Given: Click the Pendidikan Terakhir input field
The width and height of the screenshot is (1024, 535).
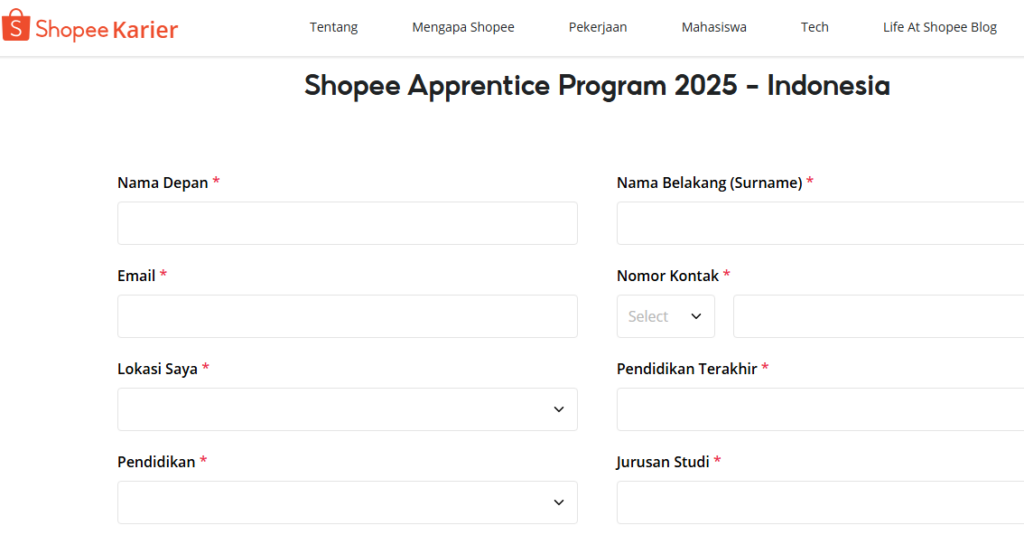Looking at the screenshot, I should point(820,410).
